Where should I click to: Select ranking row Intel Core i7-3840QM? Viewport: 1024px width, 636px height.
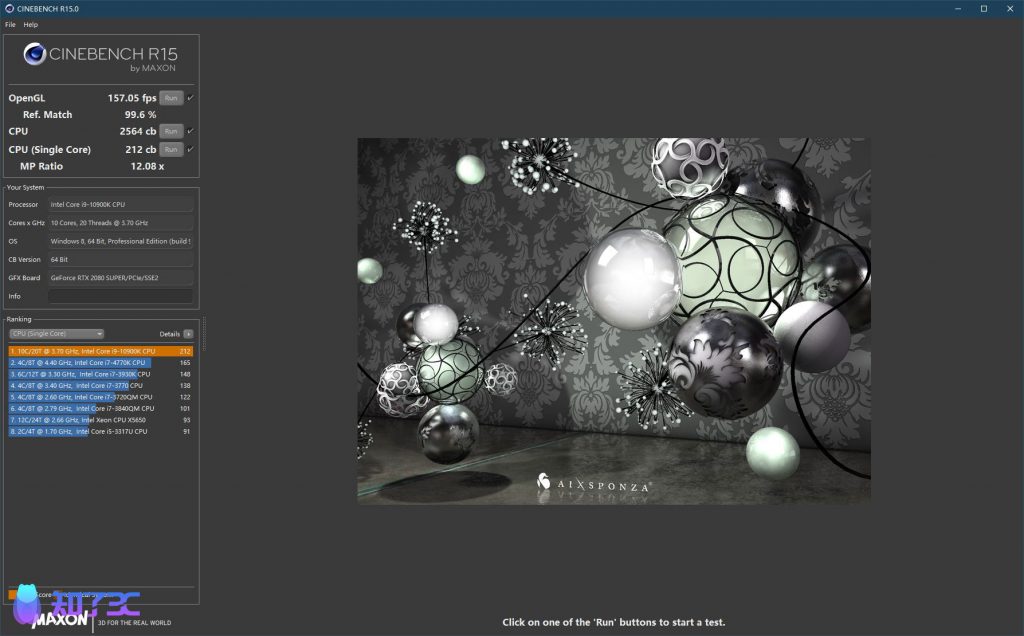(x=101, y=409)
